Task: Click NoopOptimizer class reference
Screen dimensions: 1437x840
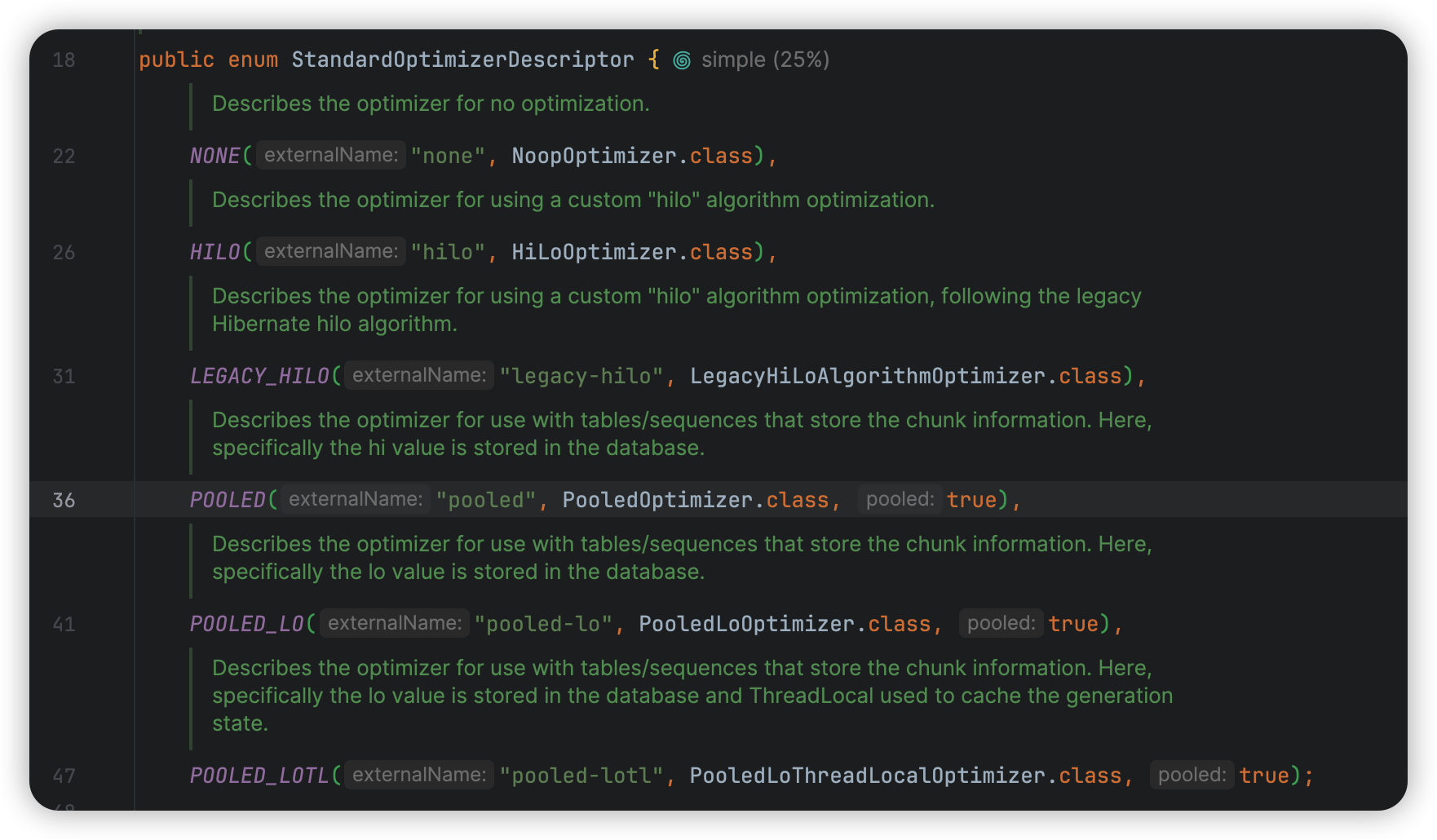Action: tap(594, 156)
